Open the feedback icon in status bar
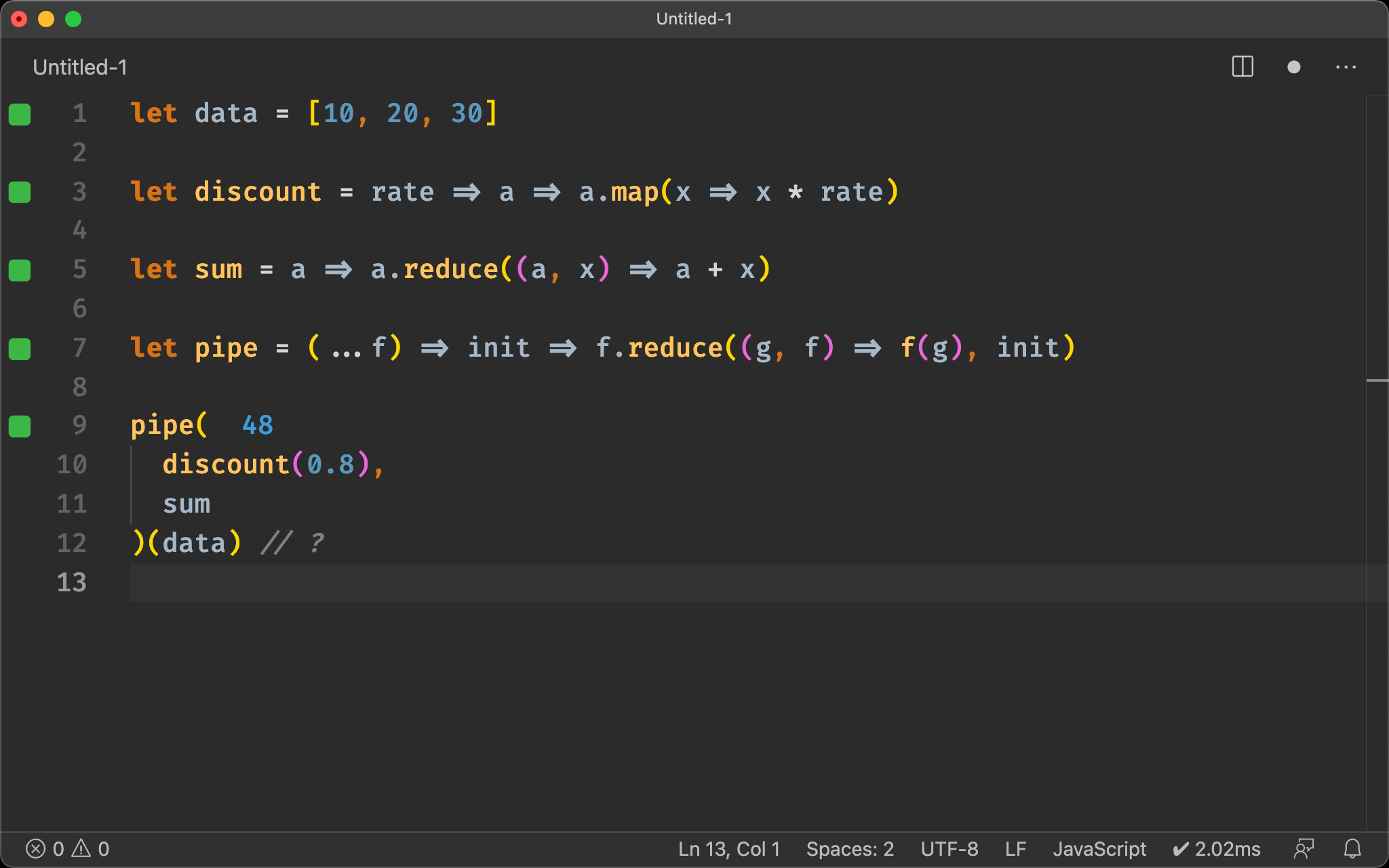This screenshot has height=868, width=1389. (1304, 848)
